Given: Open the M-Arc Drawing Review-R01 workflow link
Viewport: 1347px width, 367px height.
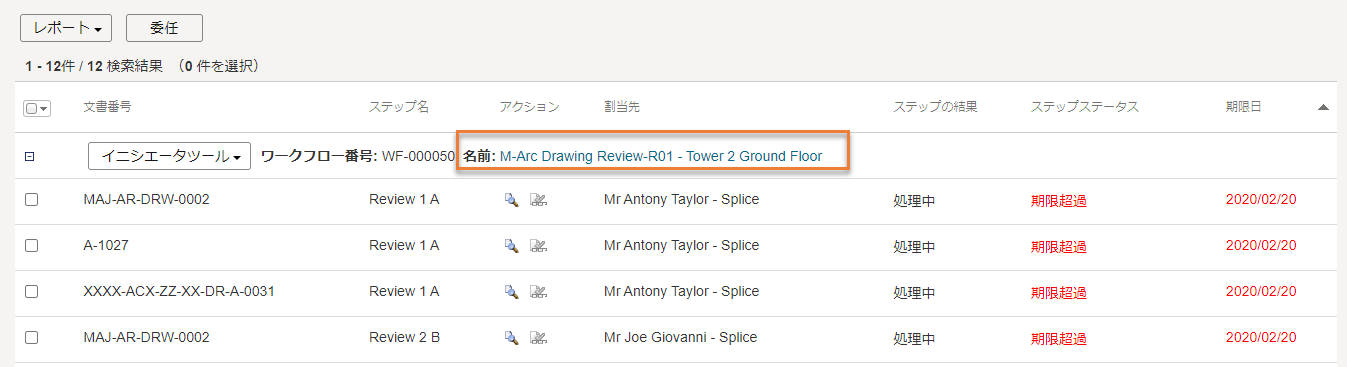Looking at the screenshot, I should [661, 156].
